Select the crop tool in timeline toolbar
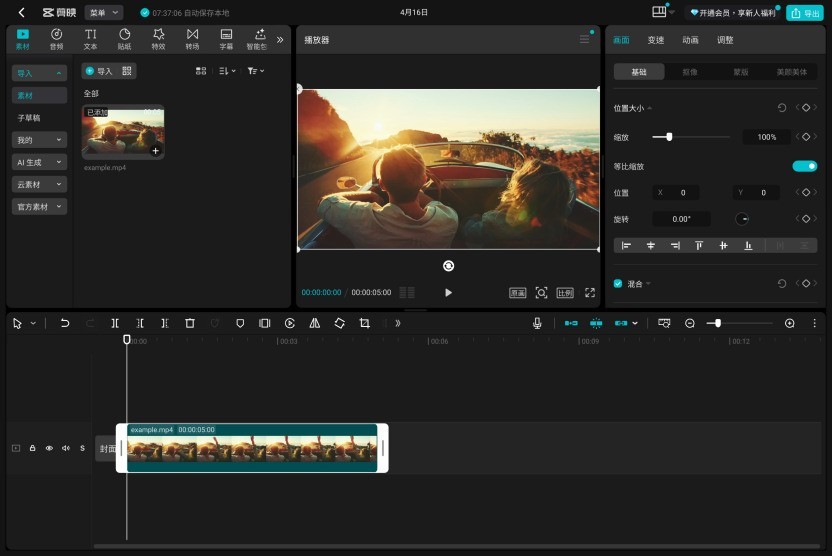832x556 pixels. [x=364, y=323]
